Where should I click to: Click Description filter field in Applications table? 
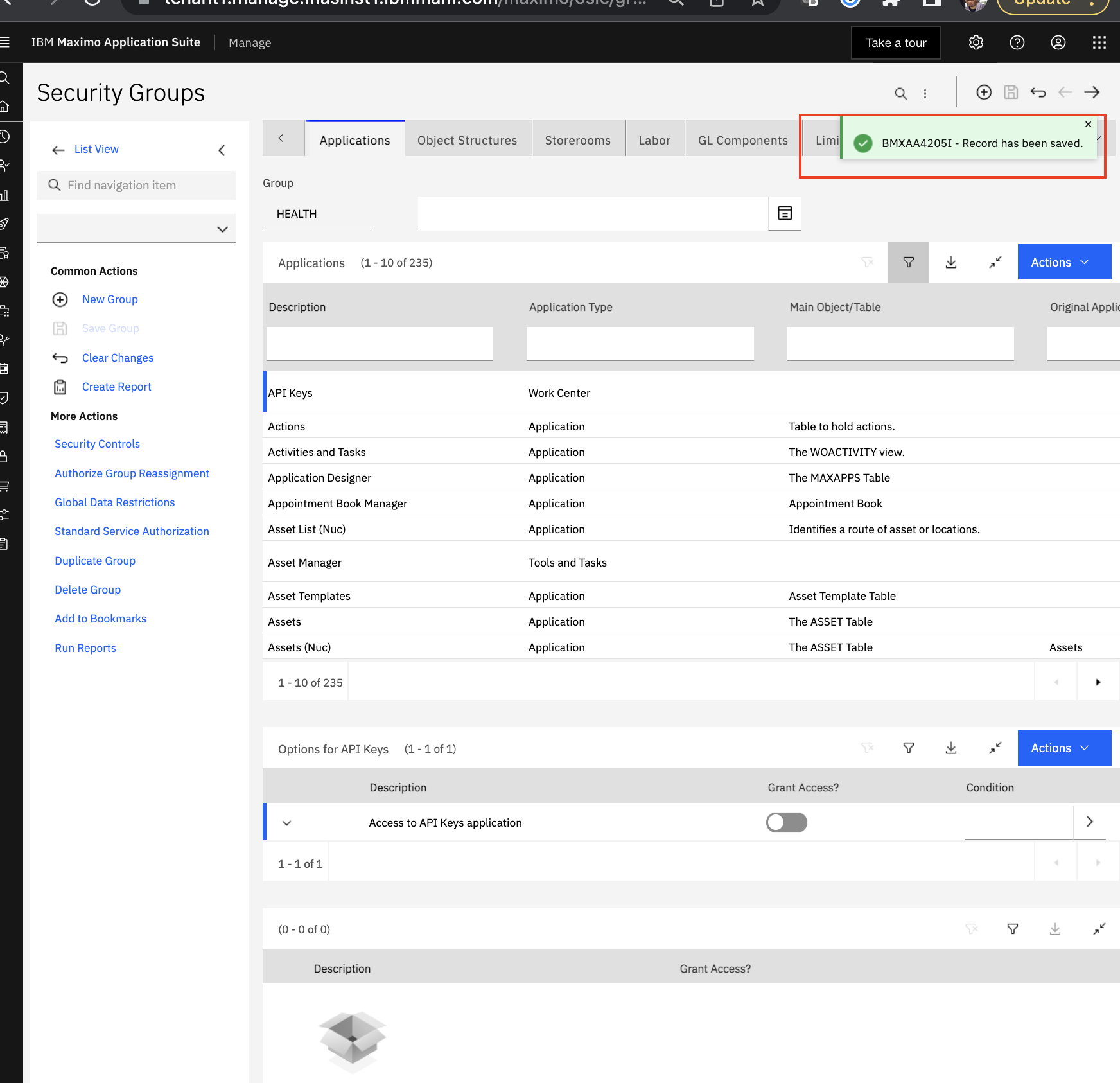380,344
